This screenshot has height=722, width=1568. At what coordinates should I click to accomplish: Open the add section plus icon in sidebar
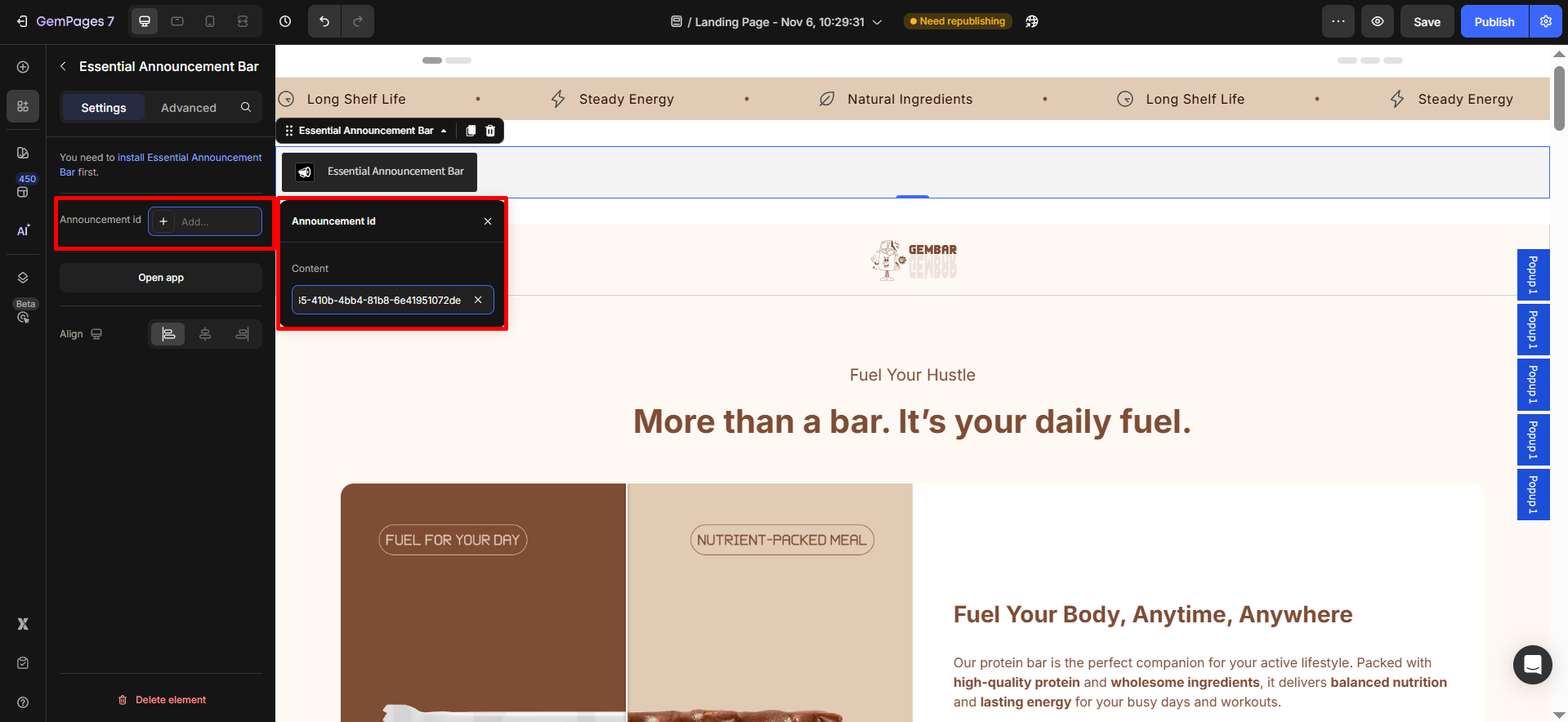(x=23, y=67)
